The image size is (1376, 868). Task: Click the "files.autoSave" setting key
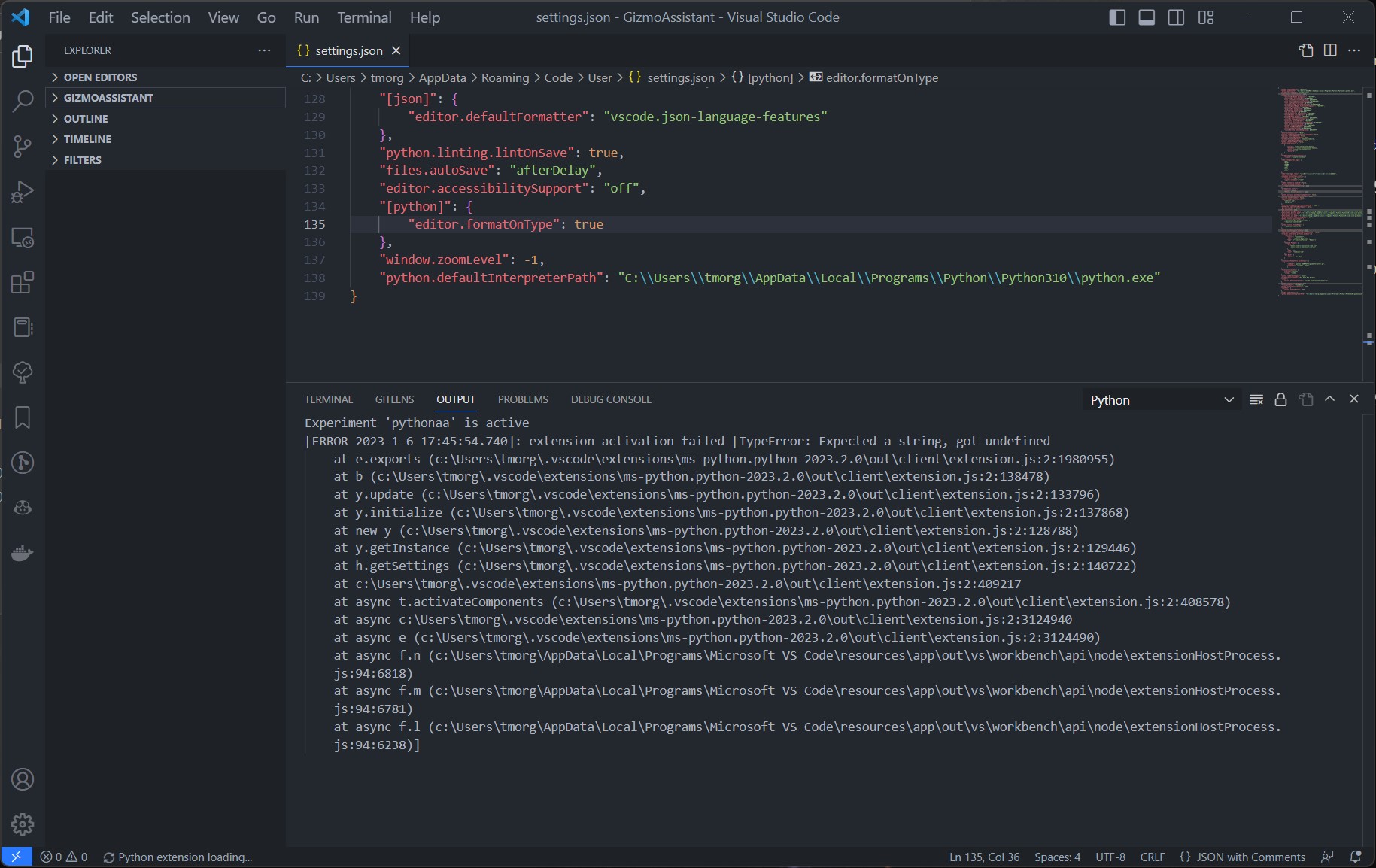pos(437,170)
